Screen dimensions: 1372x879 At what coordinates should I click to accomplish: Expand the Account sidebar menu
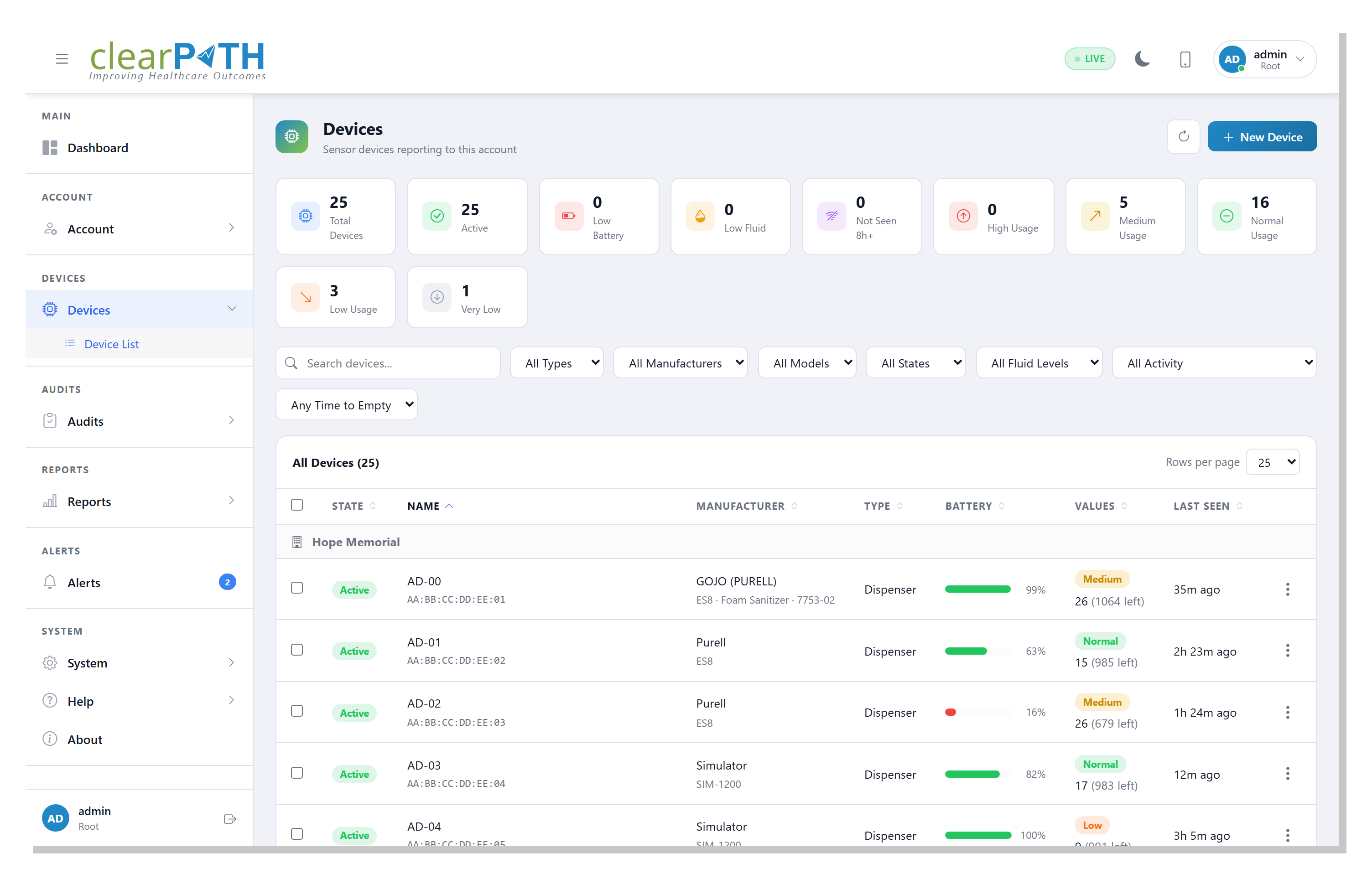click(x=139, y=228)
